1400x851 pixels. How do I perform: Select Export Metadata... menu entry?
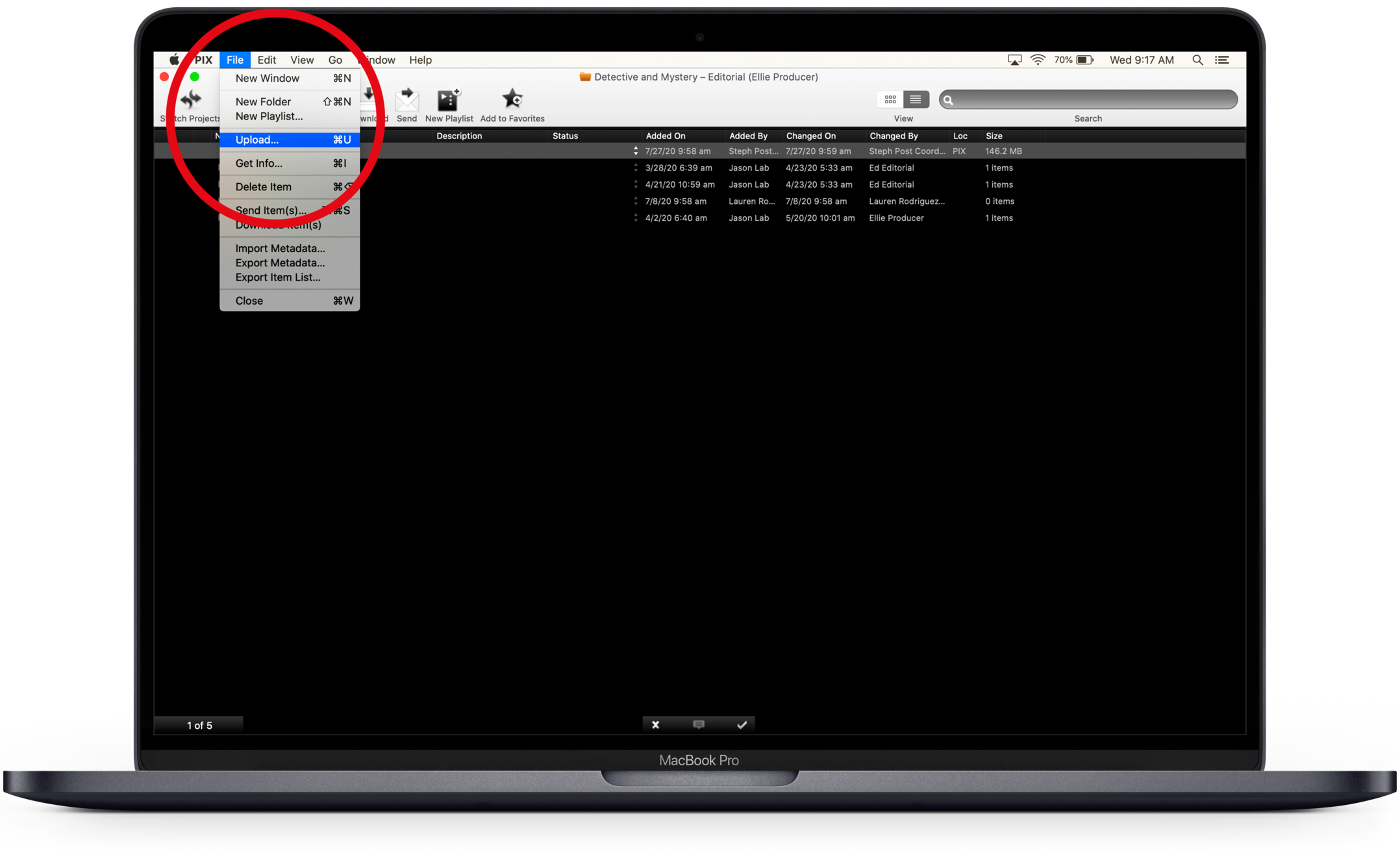click(x=280, y=262)
